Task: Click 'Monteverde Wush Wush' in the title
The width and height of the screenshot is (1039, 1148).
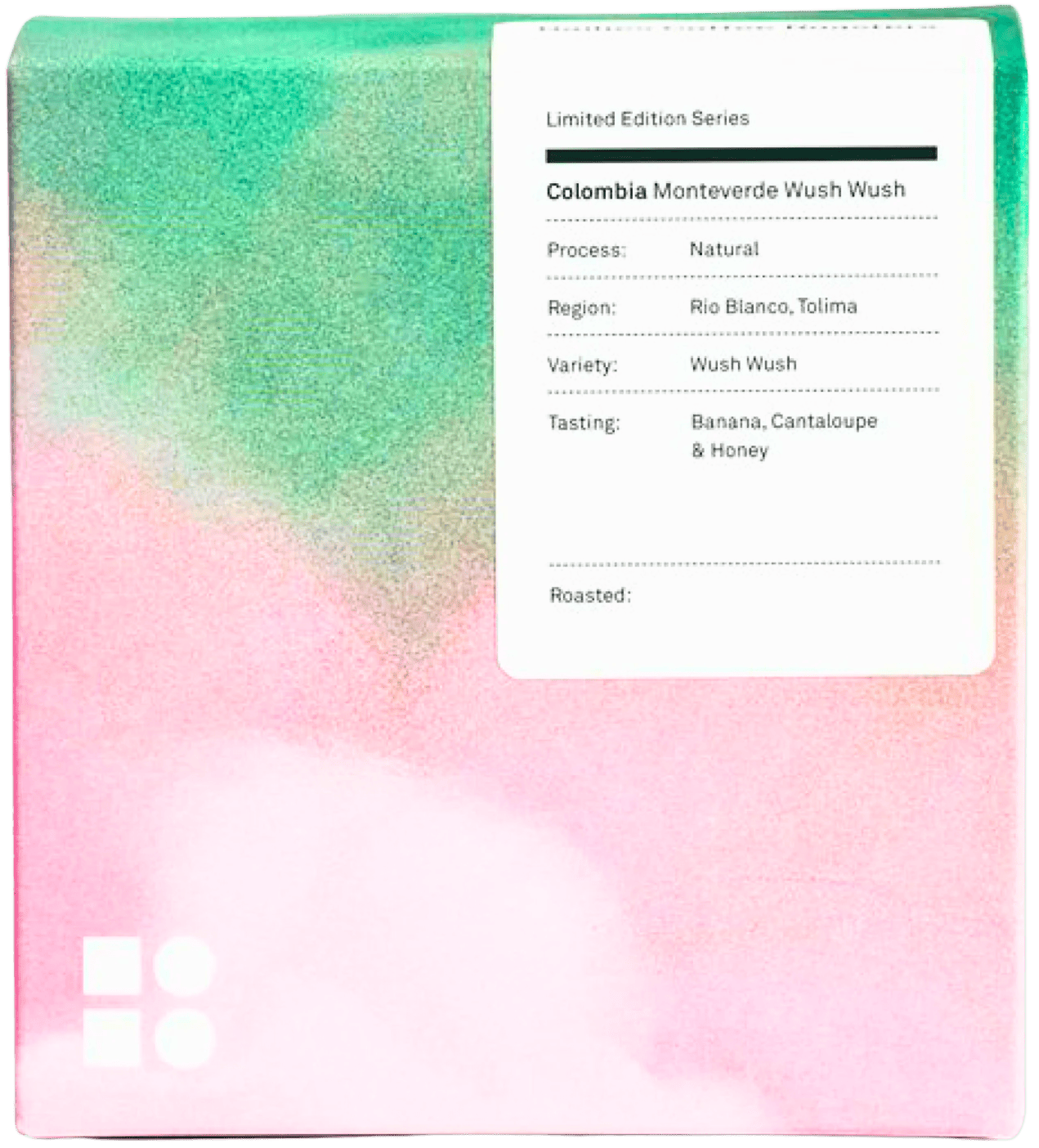Action: [779, 191]
